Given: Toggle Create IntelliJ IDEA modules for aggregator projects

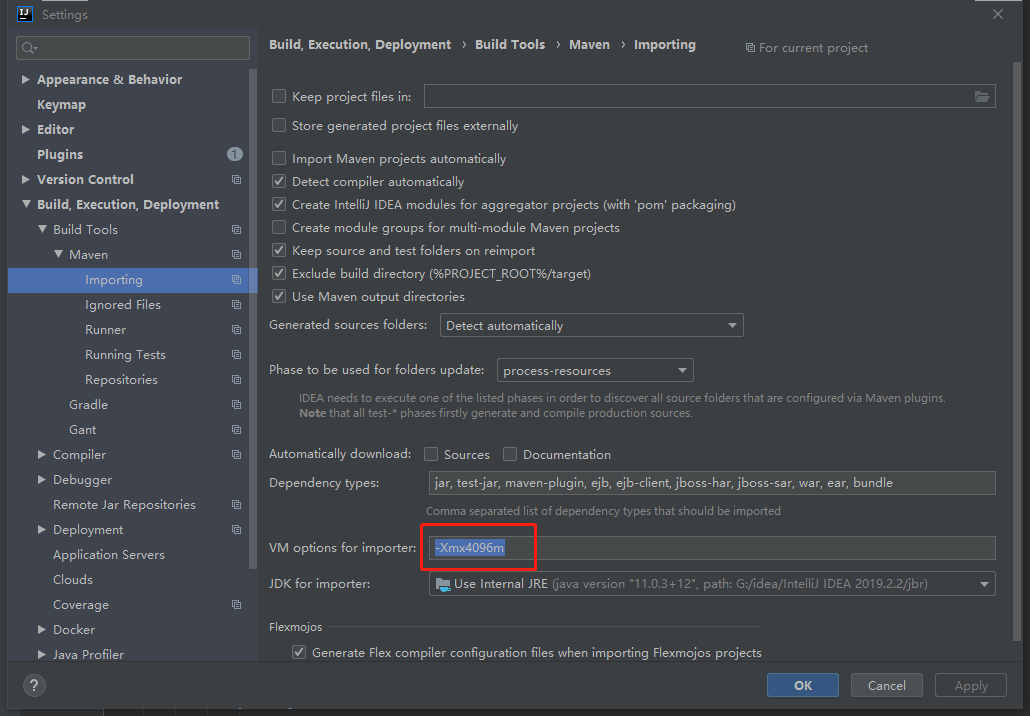Looking at the screenshot, I should pyautogui.click(x=279, y=204).
